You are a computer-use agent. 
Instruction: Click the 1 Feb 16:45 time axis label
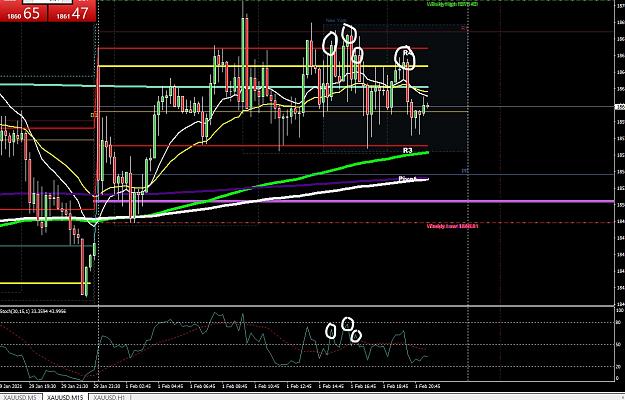tap(364, 386)
